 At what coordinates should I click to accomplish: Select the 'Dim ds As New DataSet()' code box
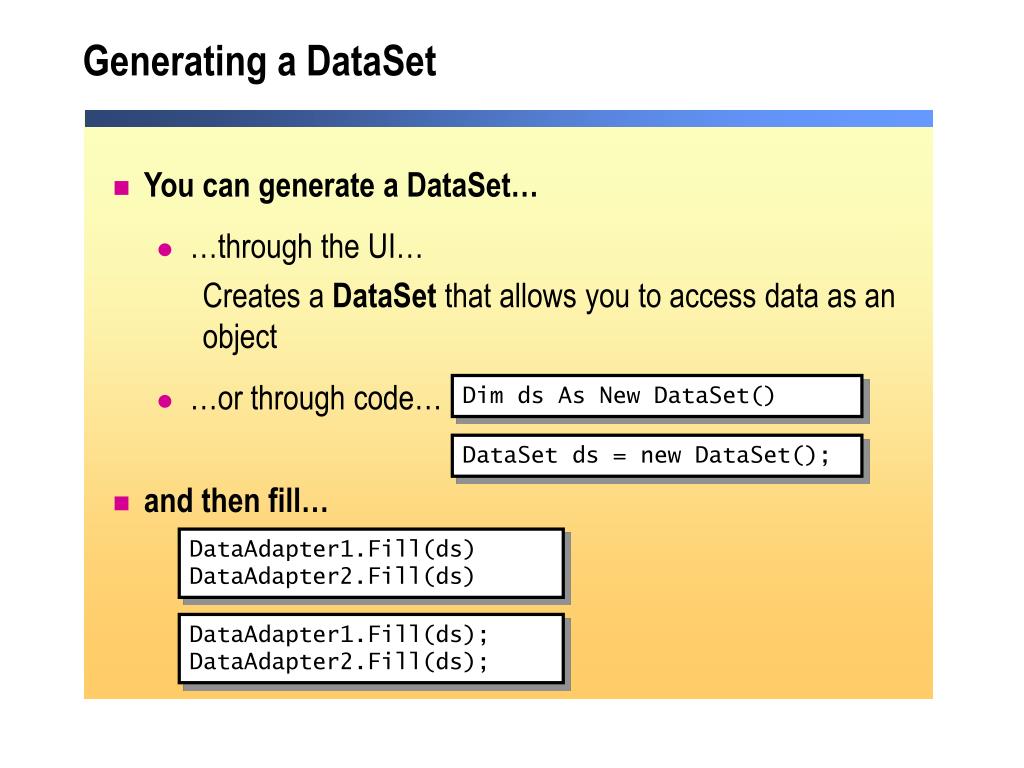point(657,396)
